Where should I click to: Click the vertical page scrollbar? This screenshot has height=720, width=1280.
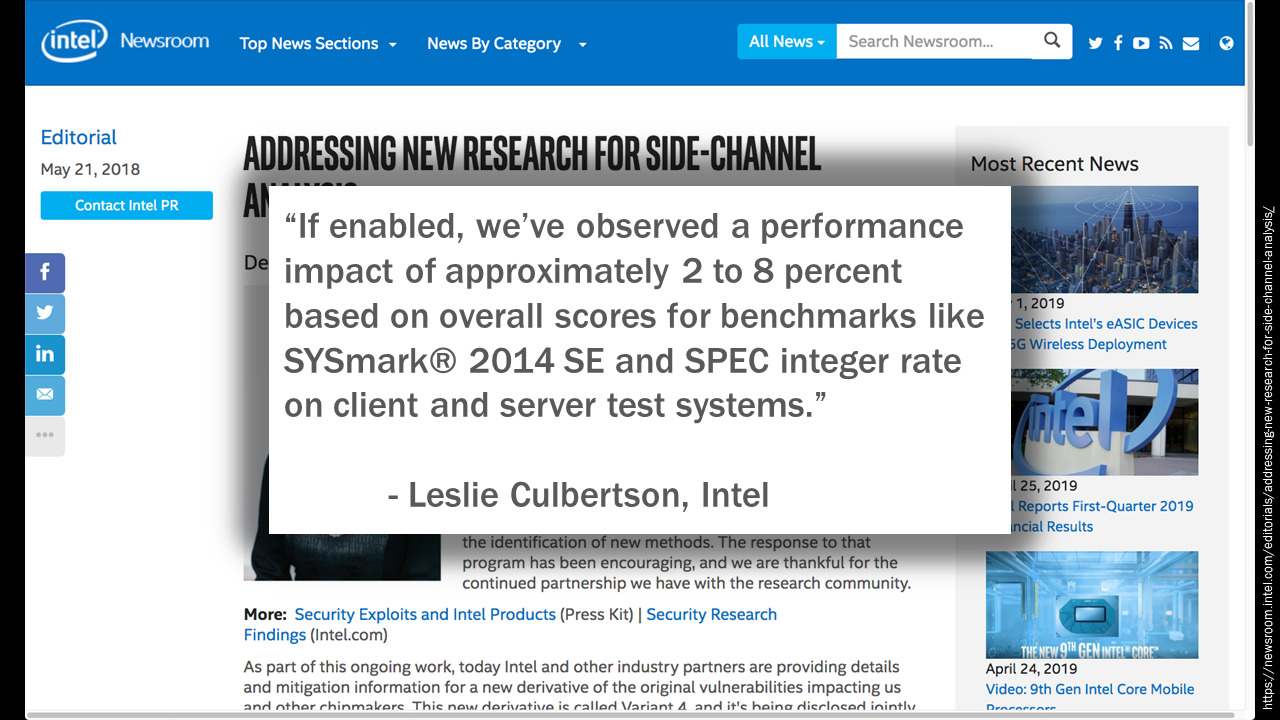1250,75
